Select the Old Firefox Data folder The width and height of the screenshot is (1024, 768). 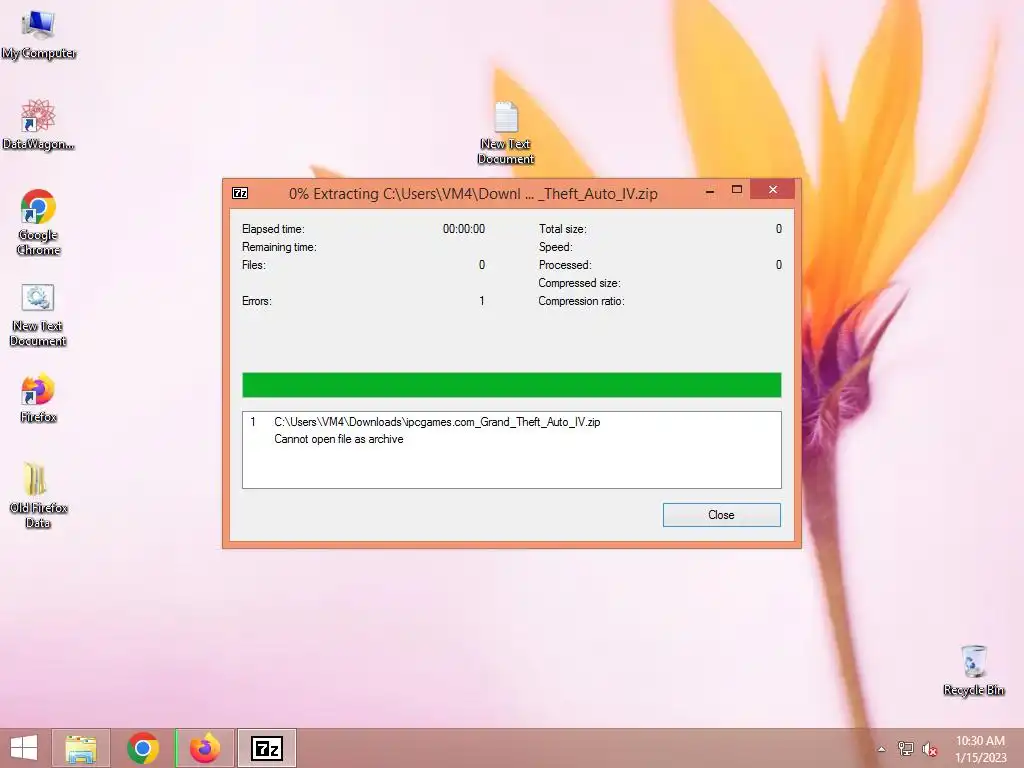(38, 494)
